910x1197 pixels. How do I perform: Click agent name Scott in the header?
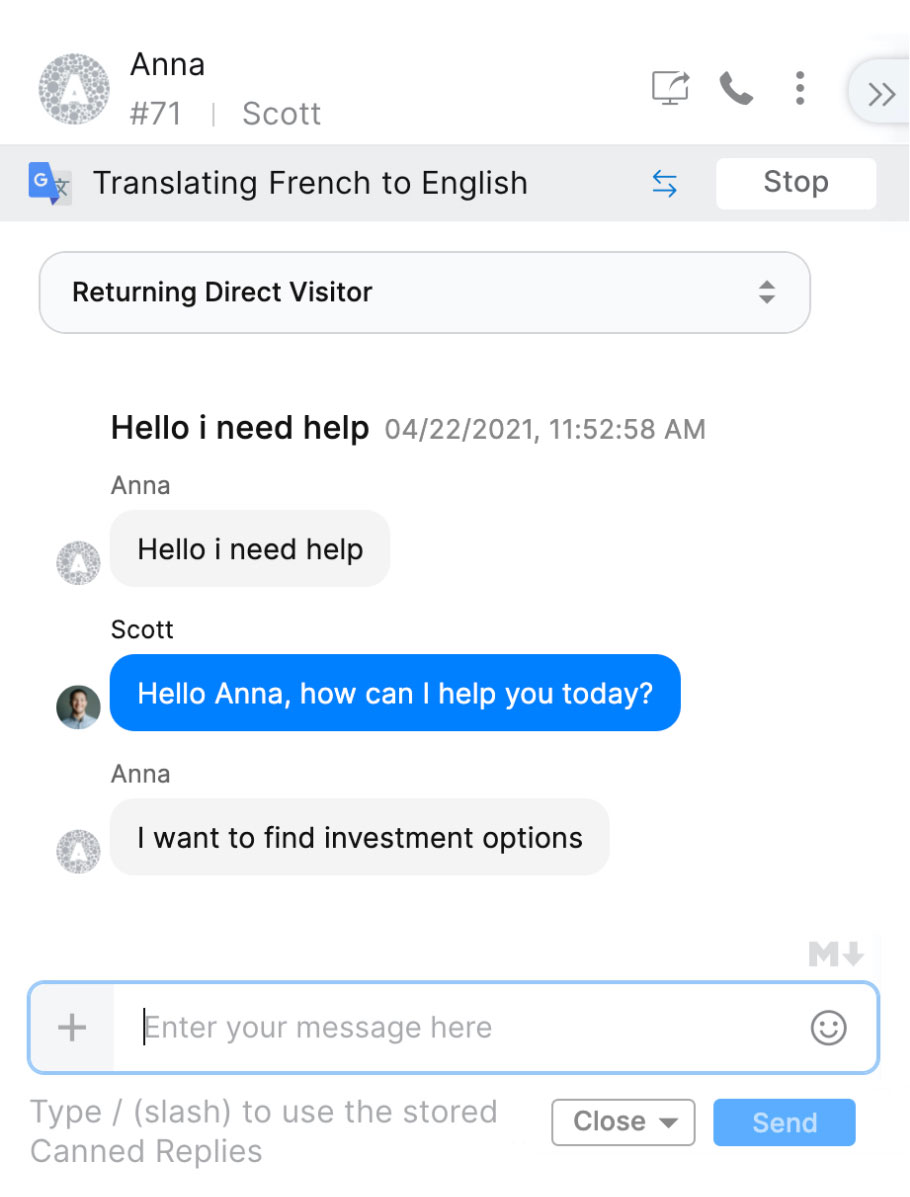pyautogui.click(x=281, y=113)
